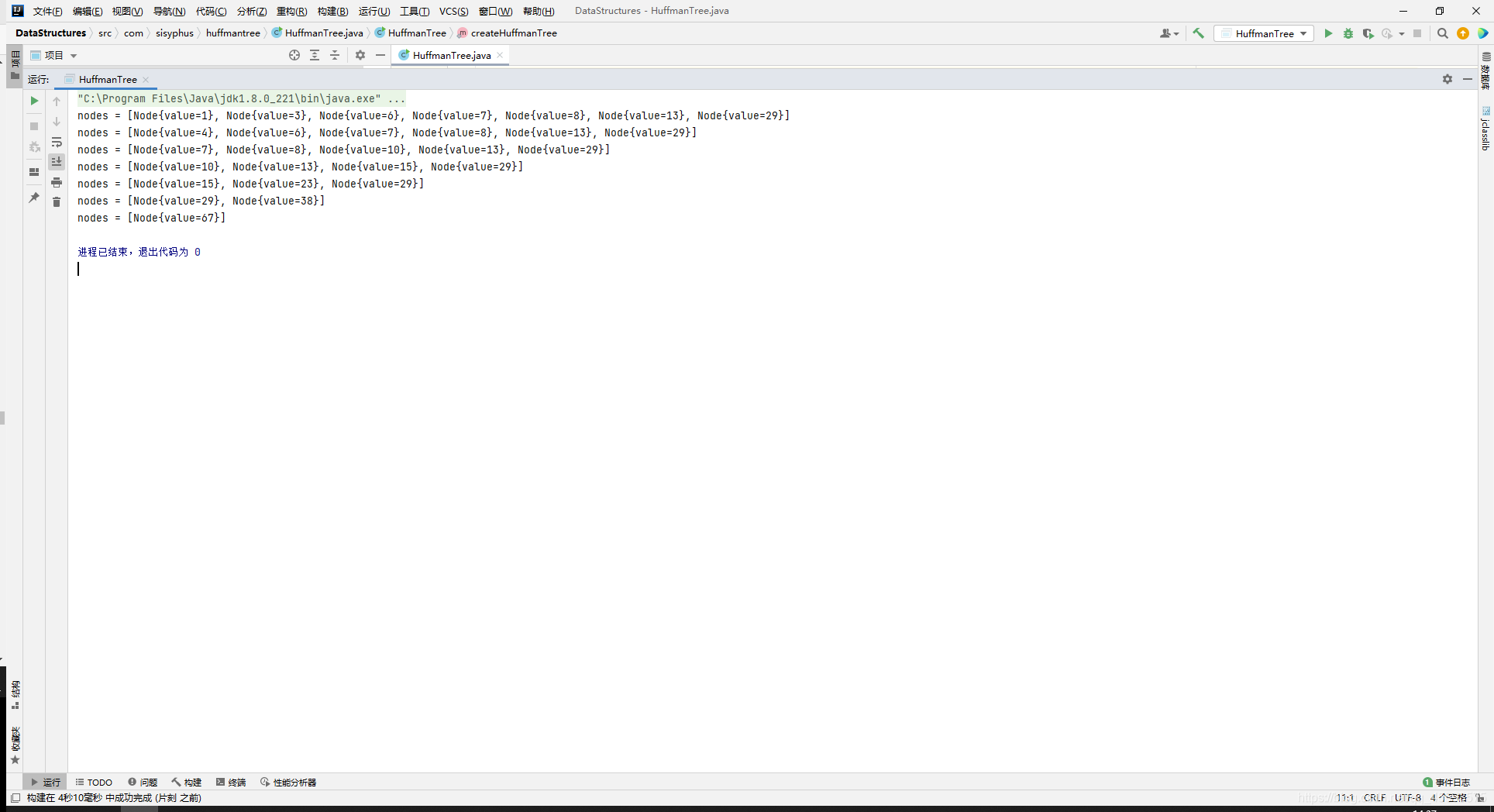Open the 项目 view dropdown
1494x812 pixels.
54,56
